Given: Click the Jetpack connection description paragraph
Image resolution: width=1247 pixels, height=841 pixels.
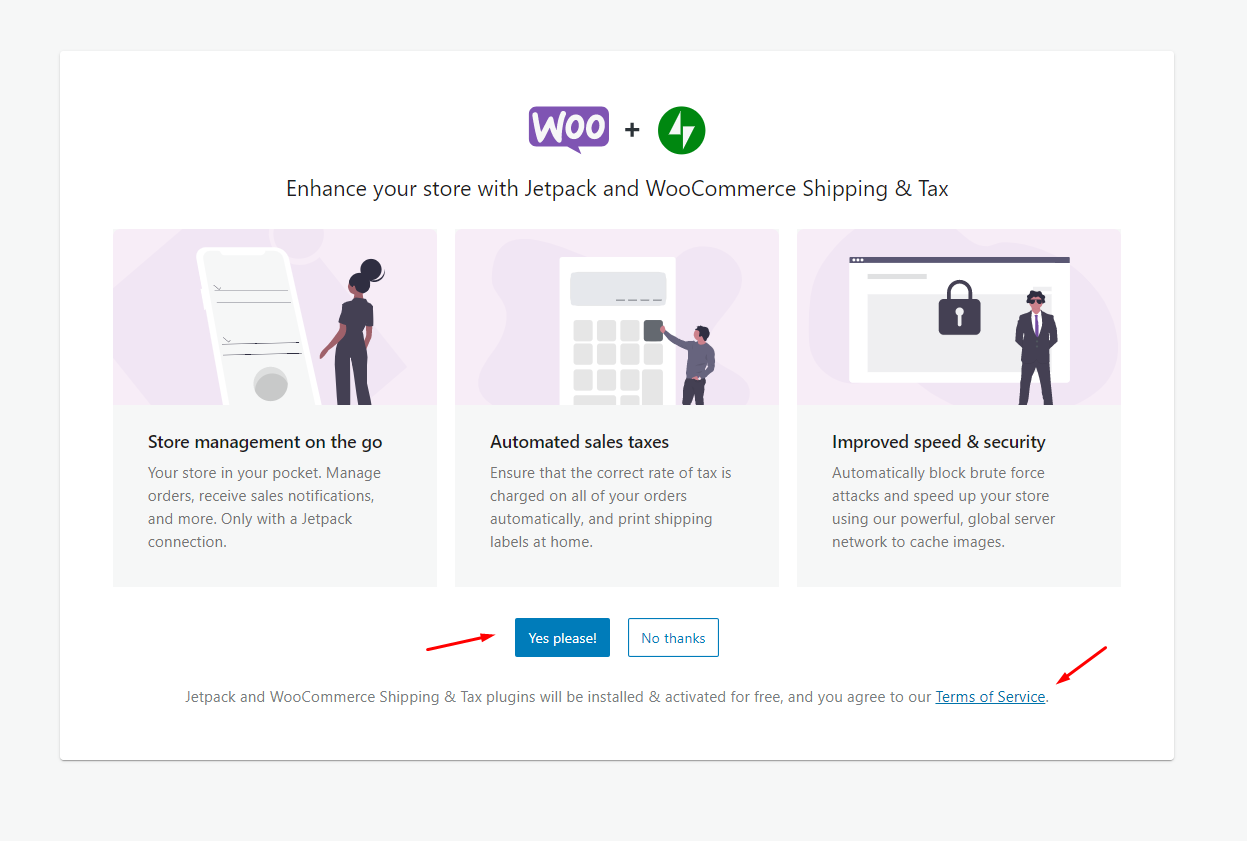Looking at the screenshot, I should coord(264,507).
